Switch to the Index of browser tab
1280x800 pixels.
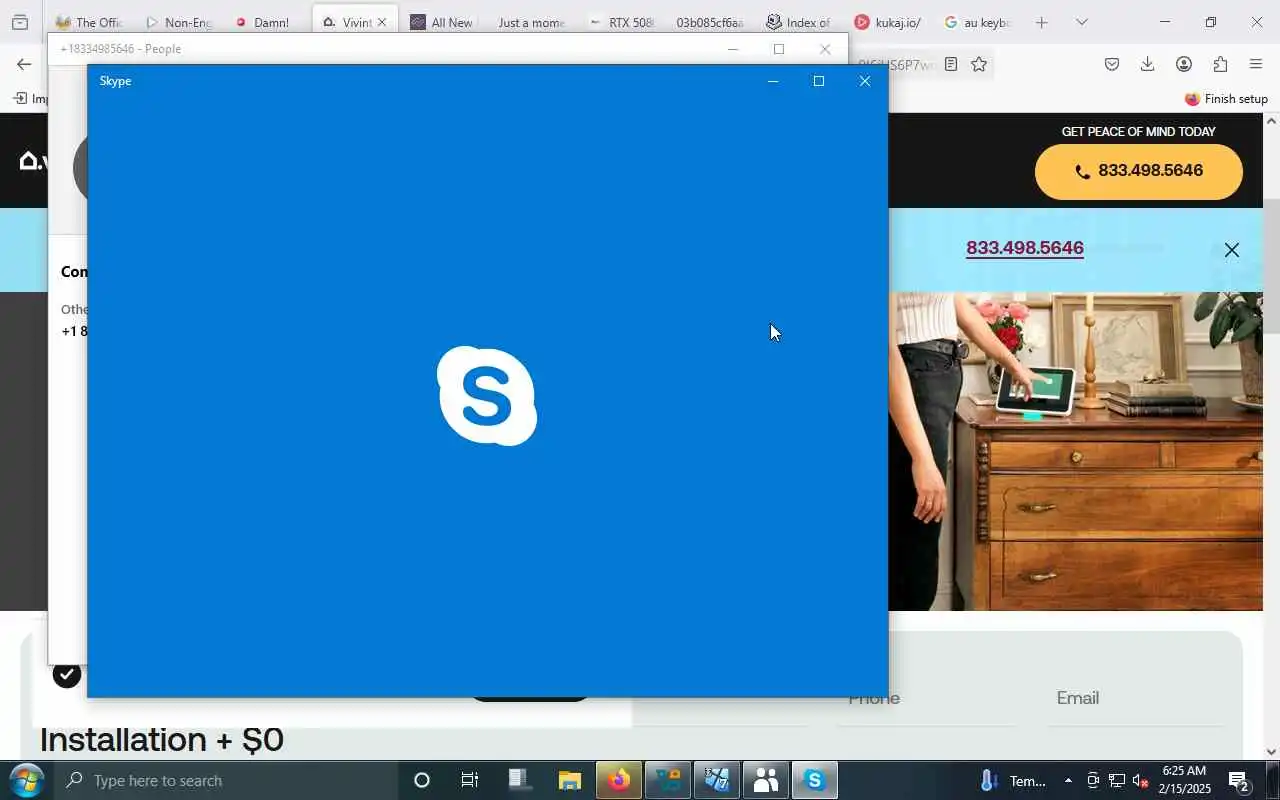[798, 22]
